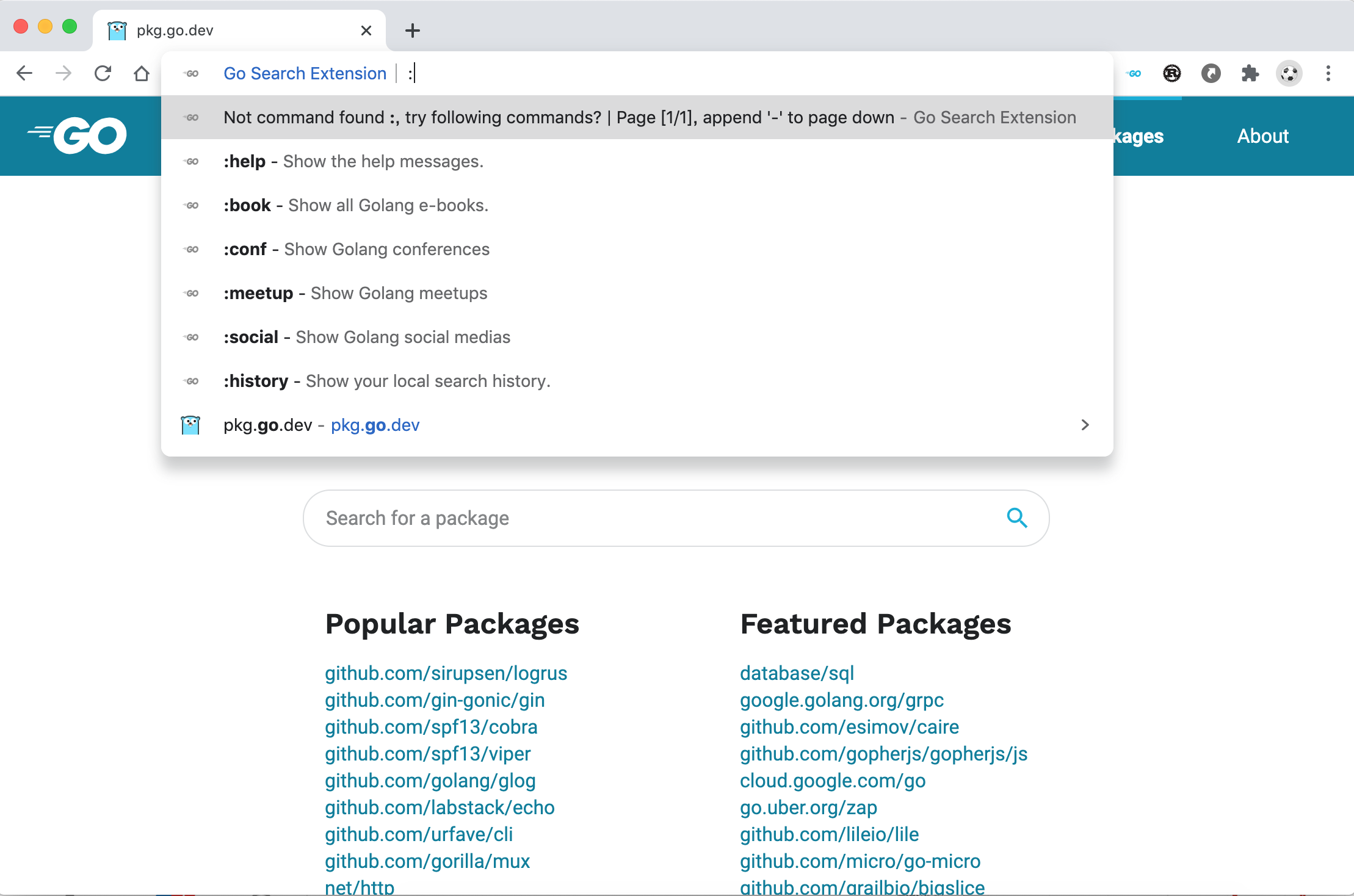This screenshot has height=896, width=1354.
Task: Reload the current page
Action: click(103, 74)
